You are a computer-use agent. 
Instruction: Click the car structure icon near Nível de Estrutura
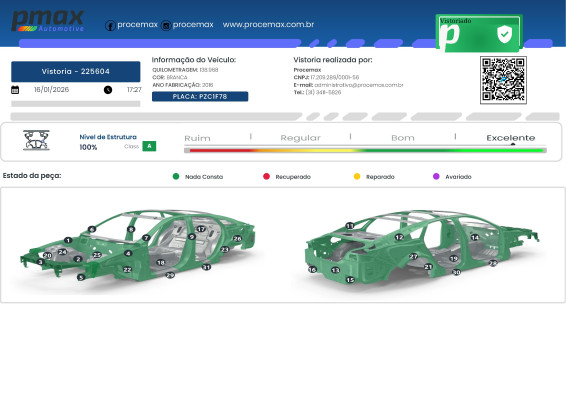tap(36, 140)
